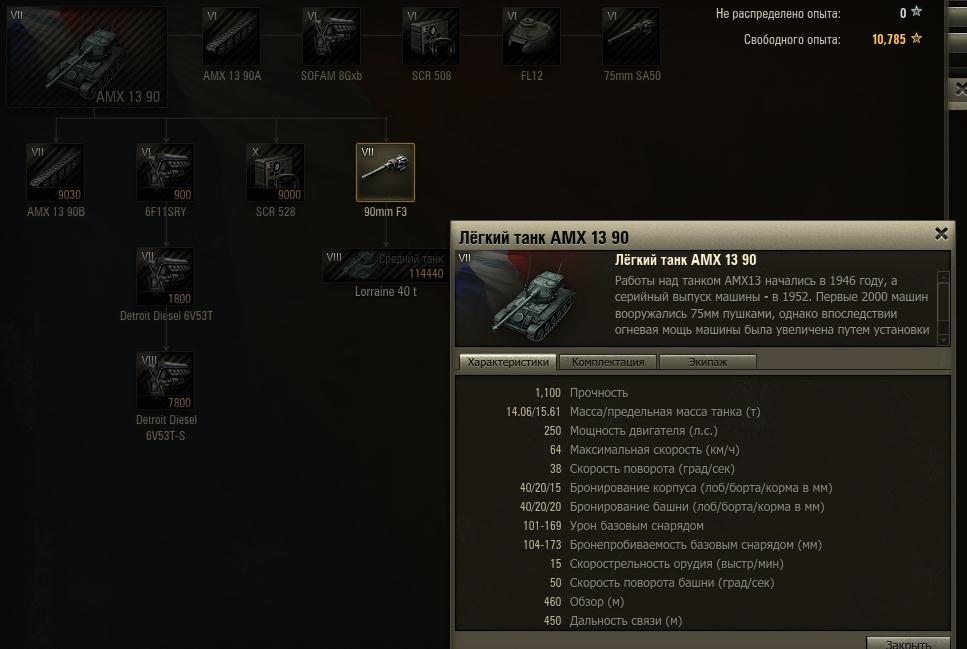Select the 90mm F3 gun module
Screen dimensions: 967x649
click(x=385, y=173)
